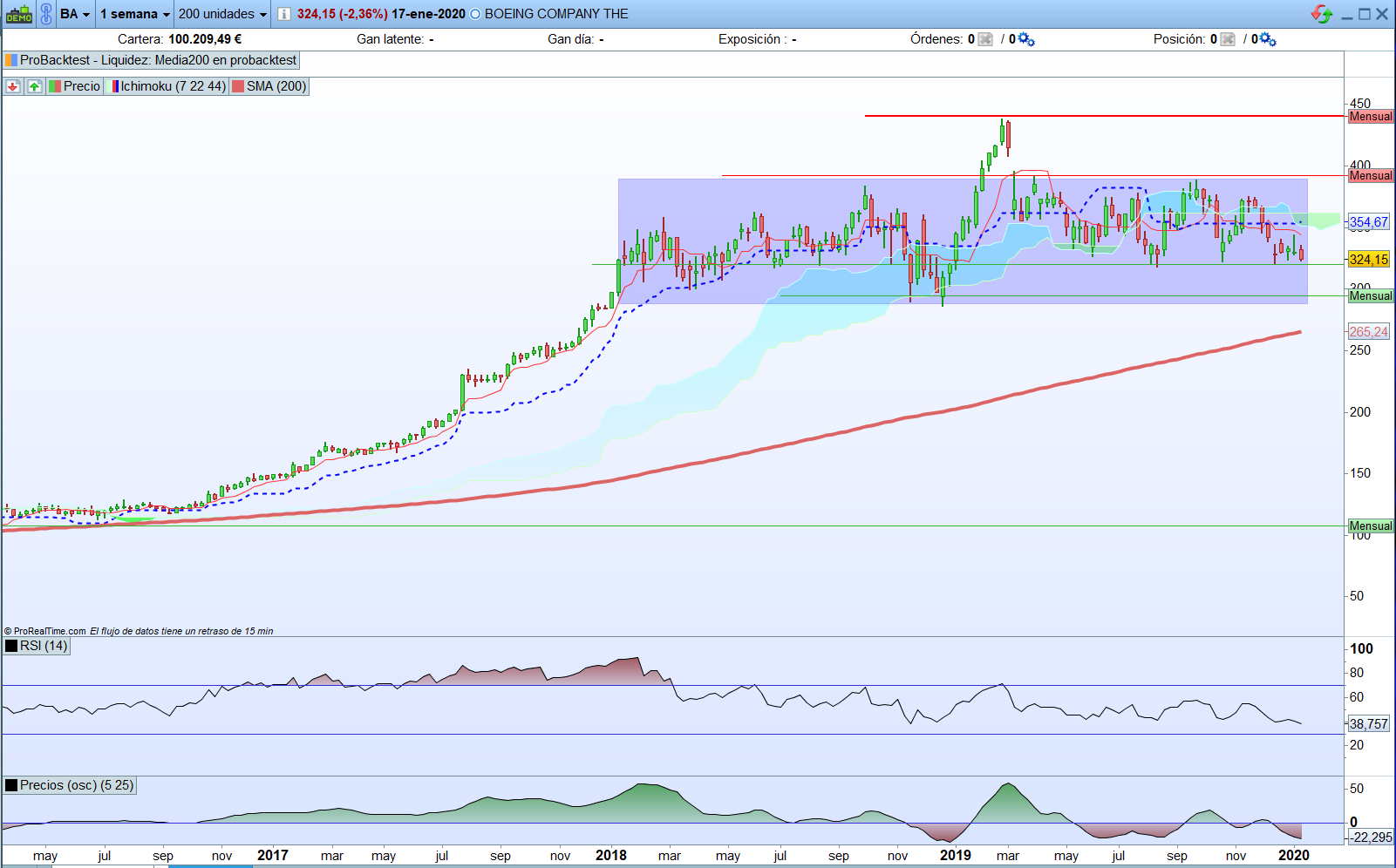Click the 17-ene-2020 date text
The height and width of the screenshot is (868, 1396).
pyautogui.click(x=428, y=14)
